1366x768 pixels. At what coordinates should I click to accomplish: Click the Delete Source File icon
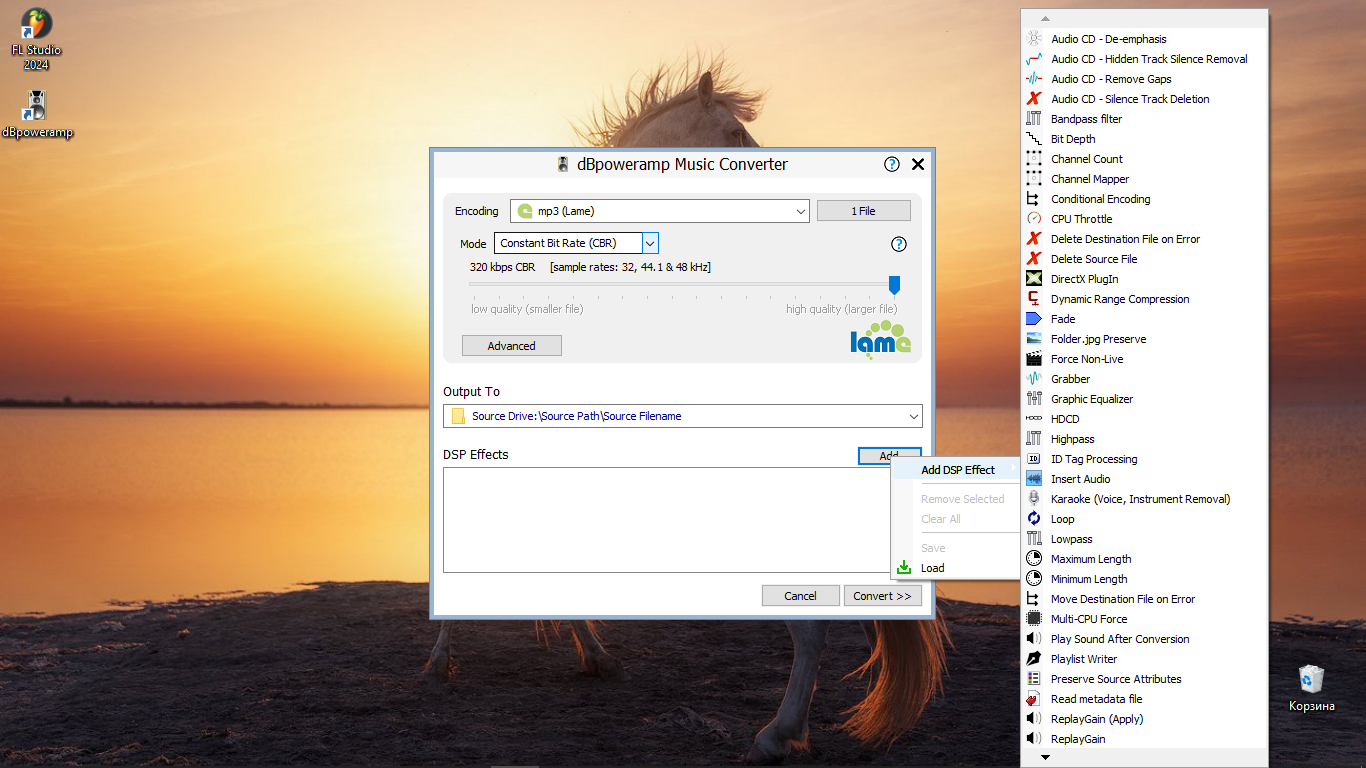click(x=1034, y=259)
